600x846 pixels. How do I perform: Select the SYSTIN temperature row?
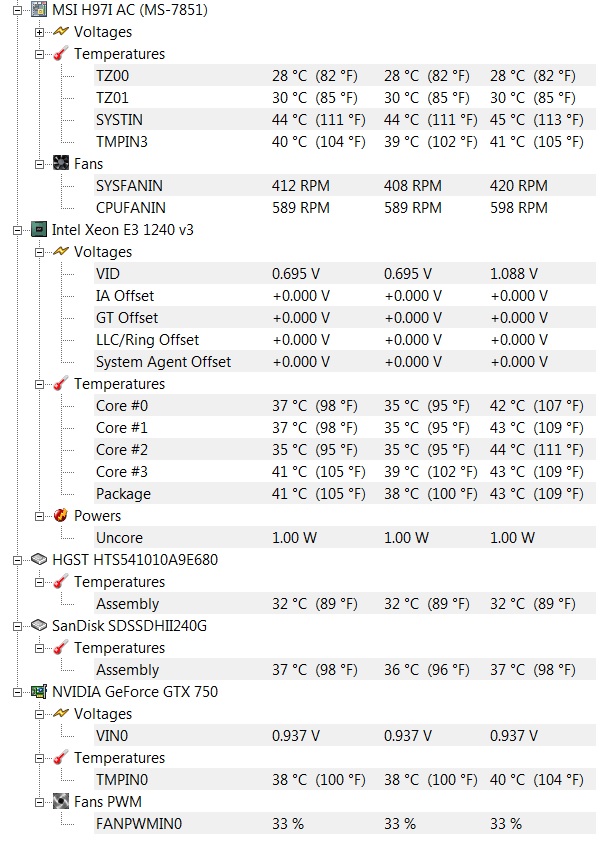(x=345, y=120)
